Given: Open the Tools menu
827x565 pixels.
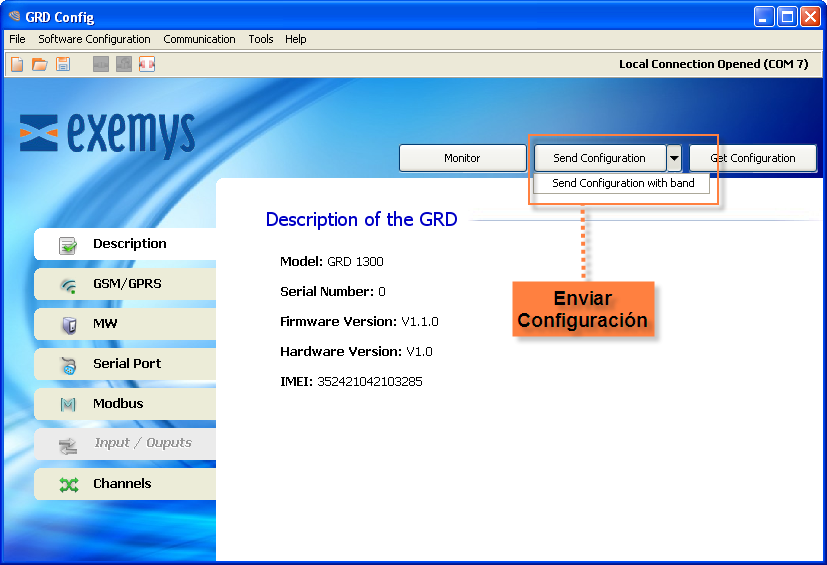Looking at the screenshot, I should 260,39.
